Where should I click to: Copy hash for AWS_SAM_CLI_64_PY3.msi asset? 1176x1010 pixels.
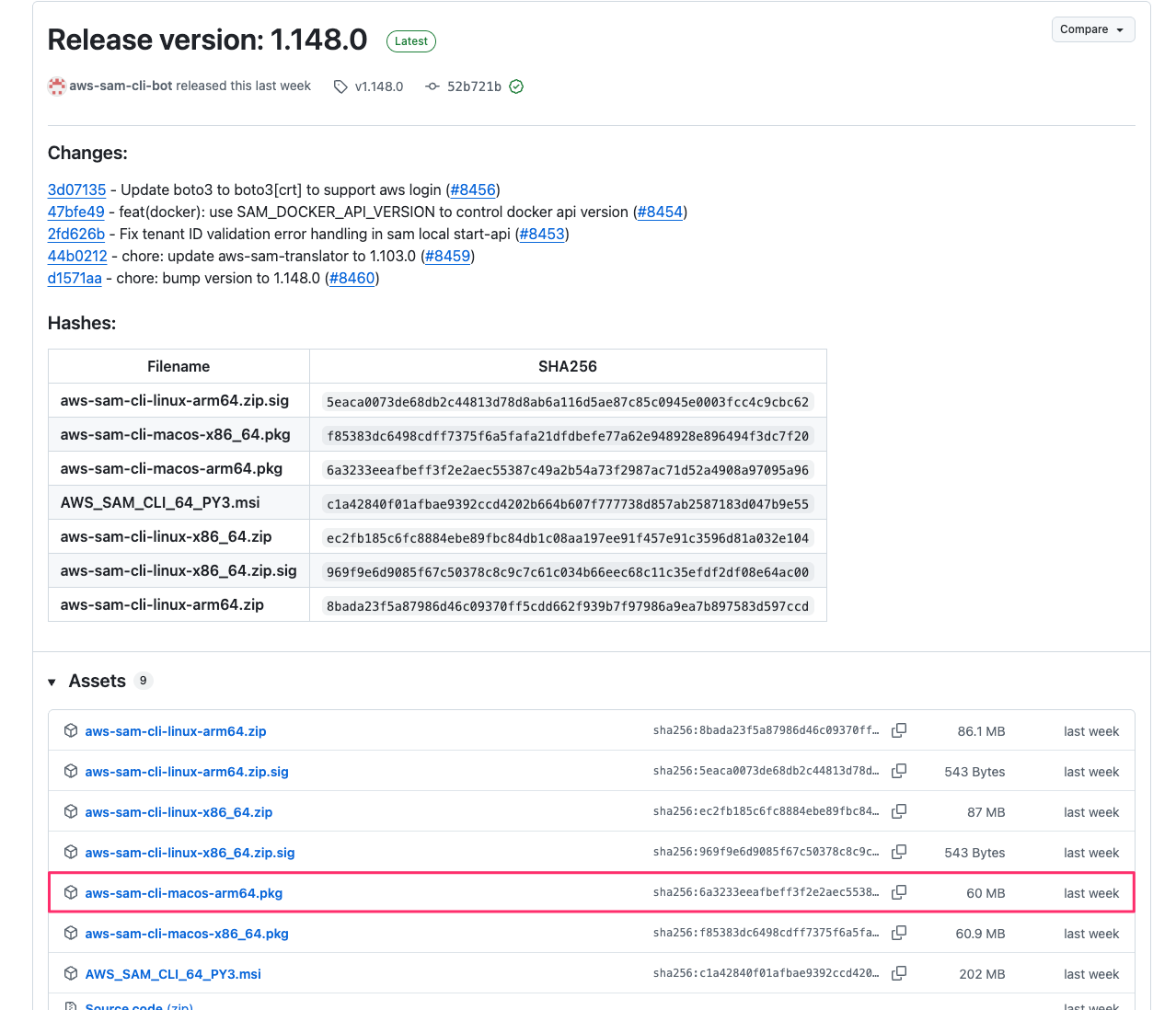click(899, 973)
